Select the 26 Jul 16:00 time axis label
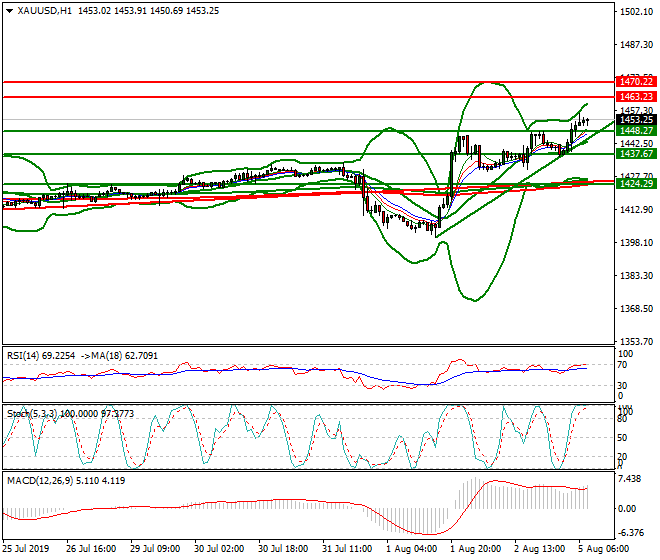This screenshot has width=660, height=560. pos(91,549)
